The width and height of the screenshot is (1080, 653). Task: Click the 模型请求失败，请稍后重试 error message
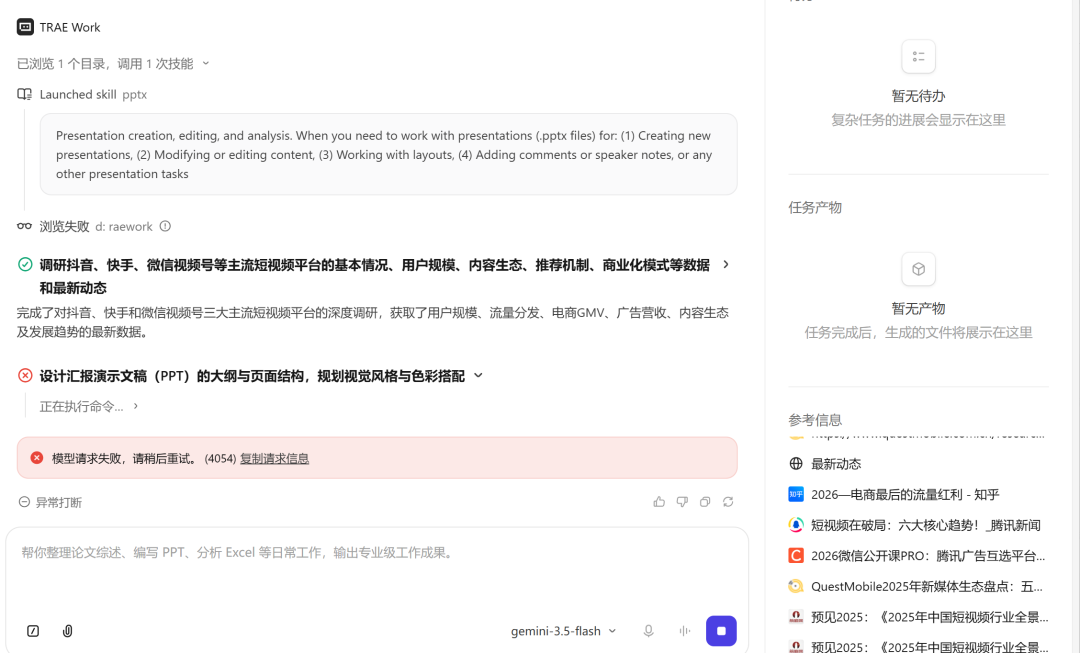pos(125,458)
